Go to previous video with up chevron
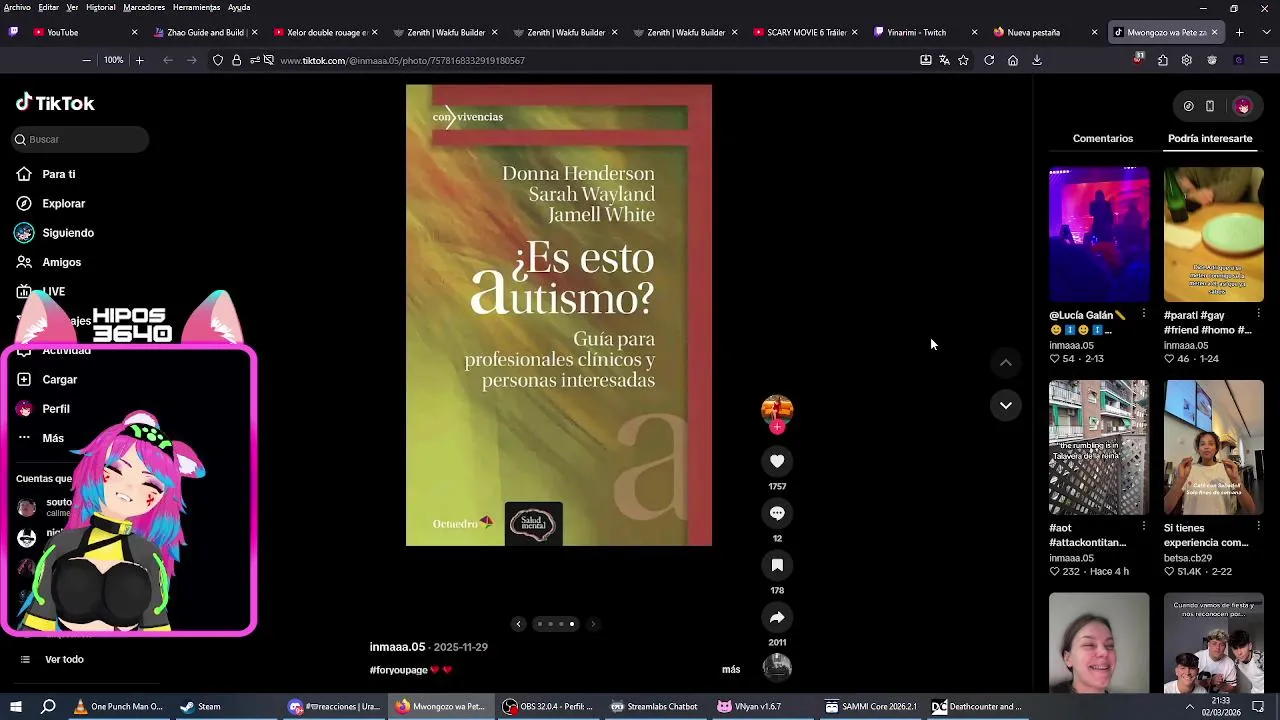The width and height of the screenshot is (1280, 720). 1006,362
